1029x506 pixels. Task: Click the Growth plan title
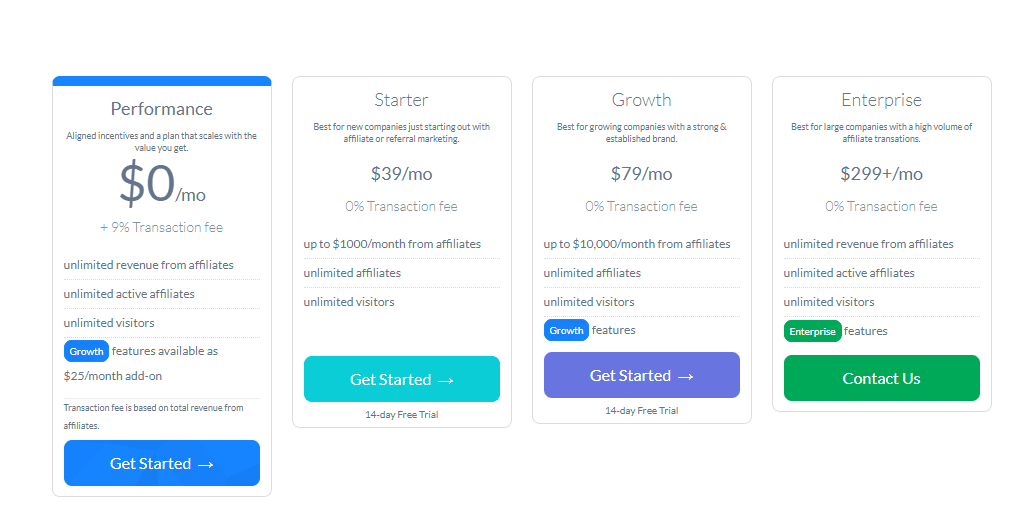[641, 100]
